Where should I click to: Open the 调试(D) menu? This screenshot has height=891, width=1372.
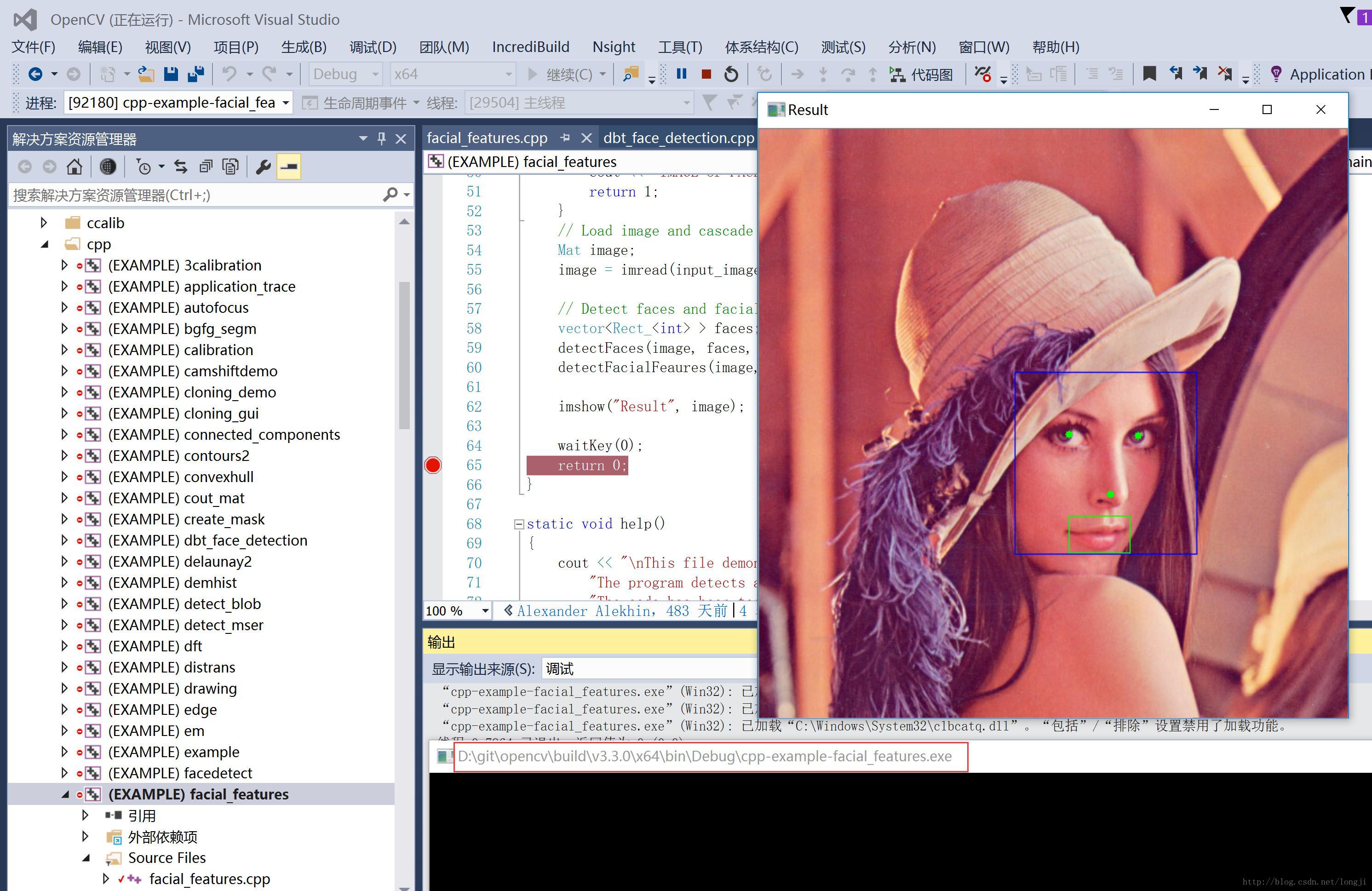[373, 47]
